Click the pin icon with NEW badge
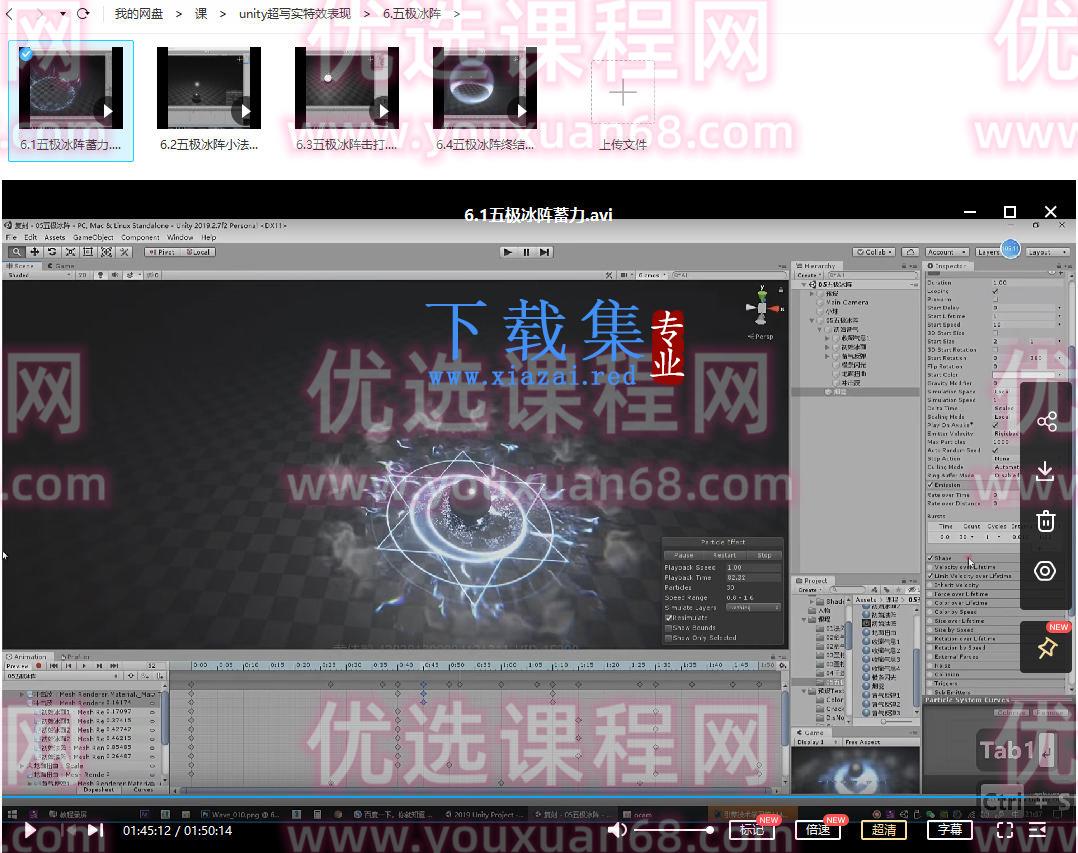 tap(1046, 647)
